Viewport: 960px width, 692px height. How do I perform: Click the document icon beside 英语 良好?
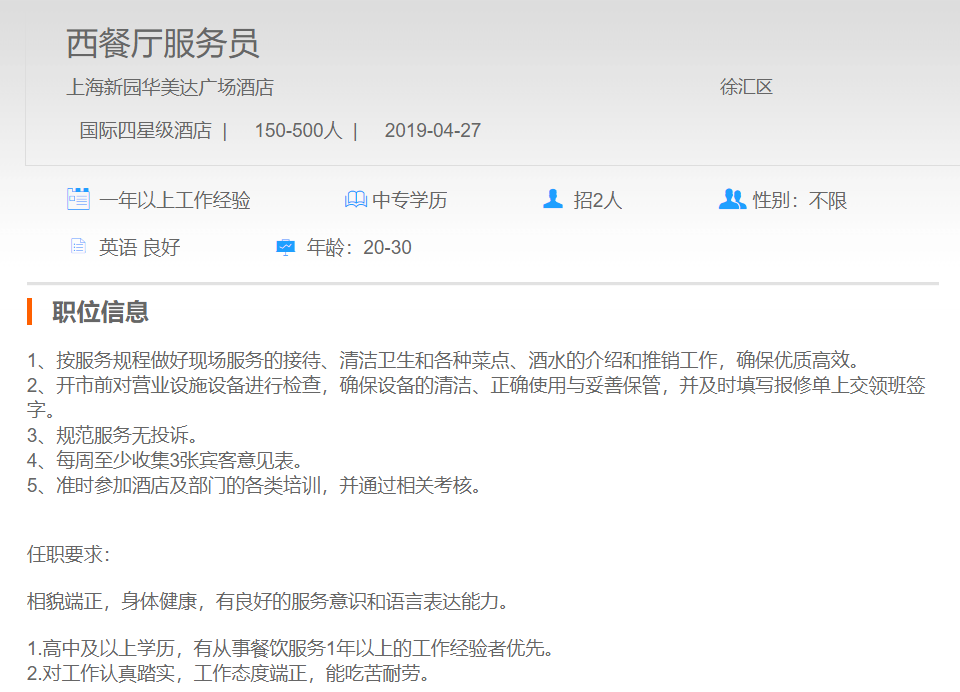coord(78,246)
